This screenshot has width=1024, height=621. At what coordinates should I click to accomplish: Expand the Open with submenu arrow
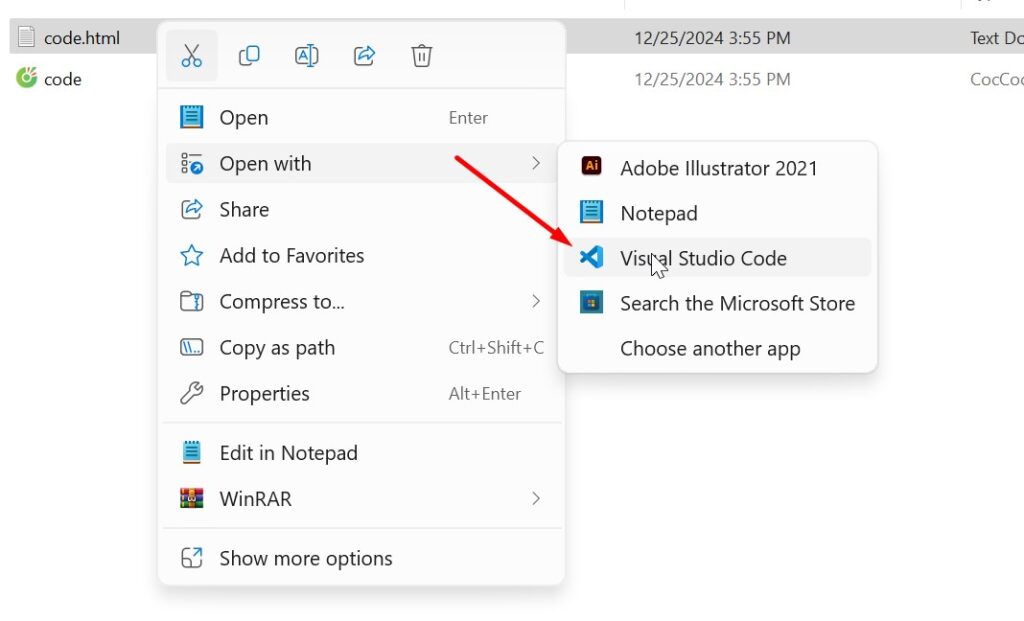pos(536,163)
